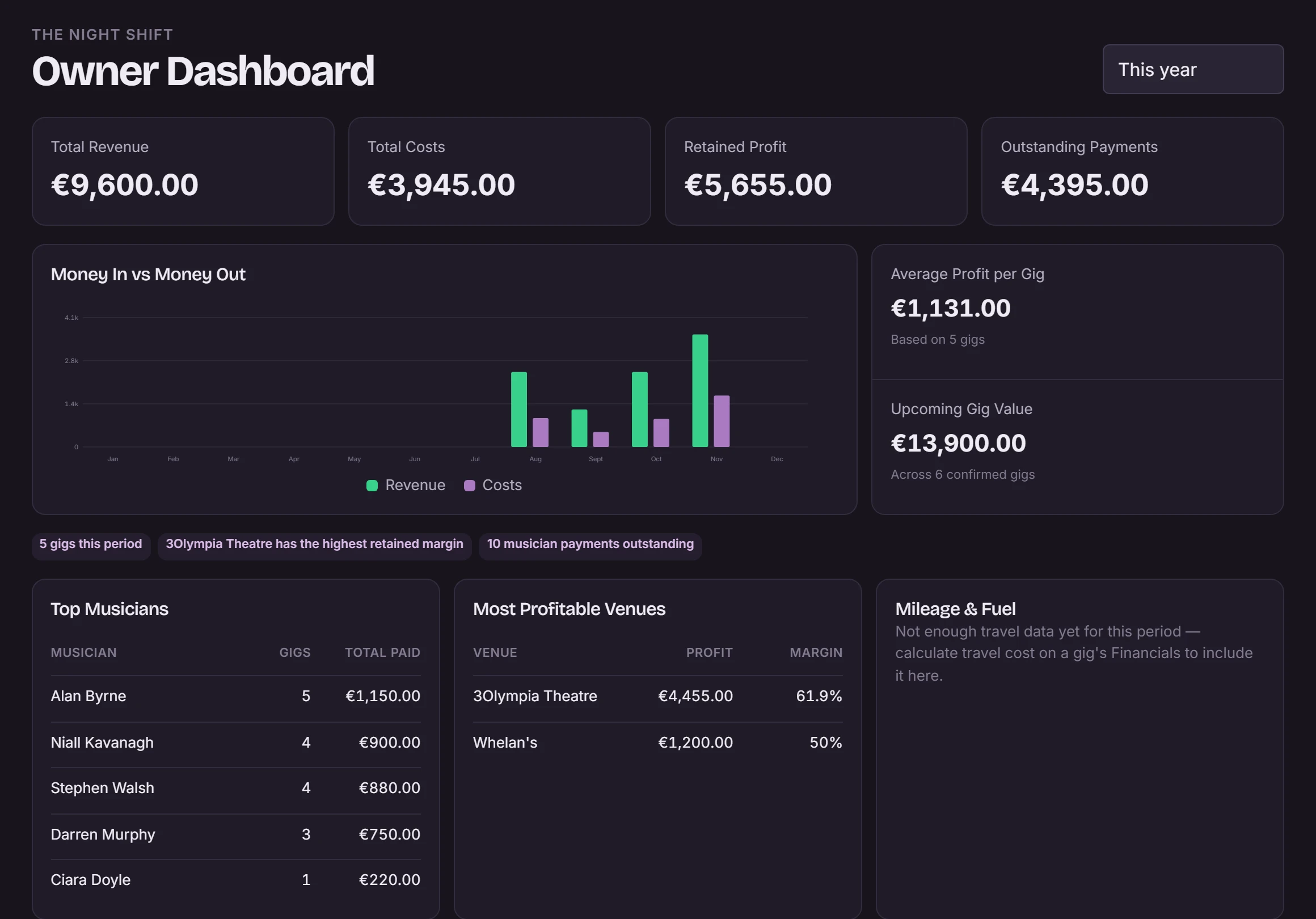Toggle the Revenue legend swatch
1316x919 pixels.
coord(372,486)
